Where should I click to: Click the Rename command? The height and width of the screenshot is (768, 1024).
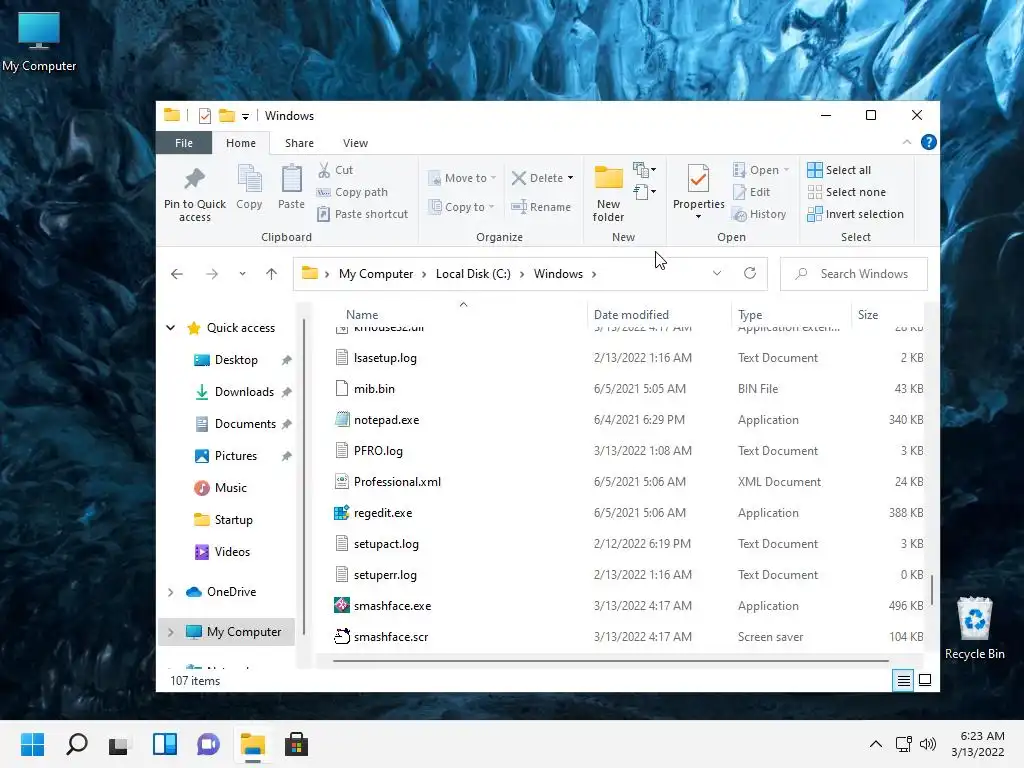pos(541,207)
